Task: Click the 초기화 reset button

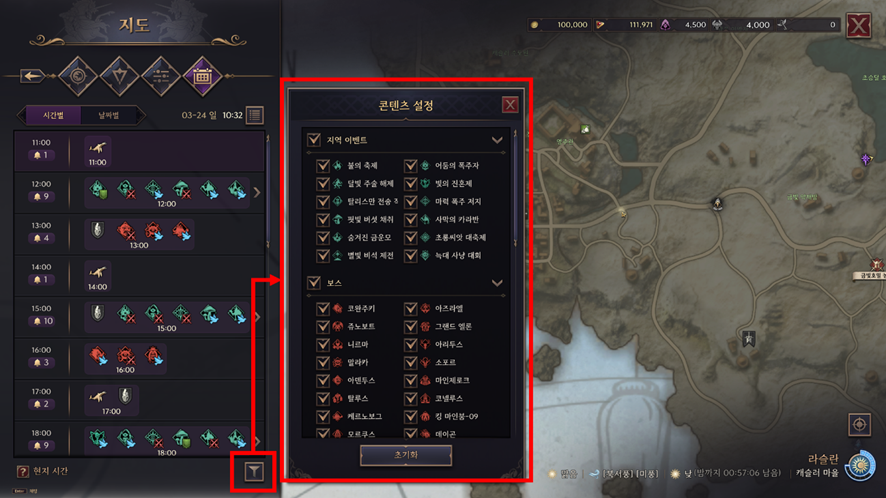Action: [x=406, y=455]
